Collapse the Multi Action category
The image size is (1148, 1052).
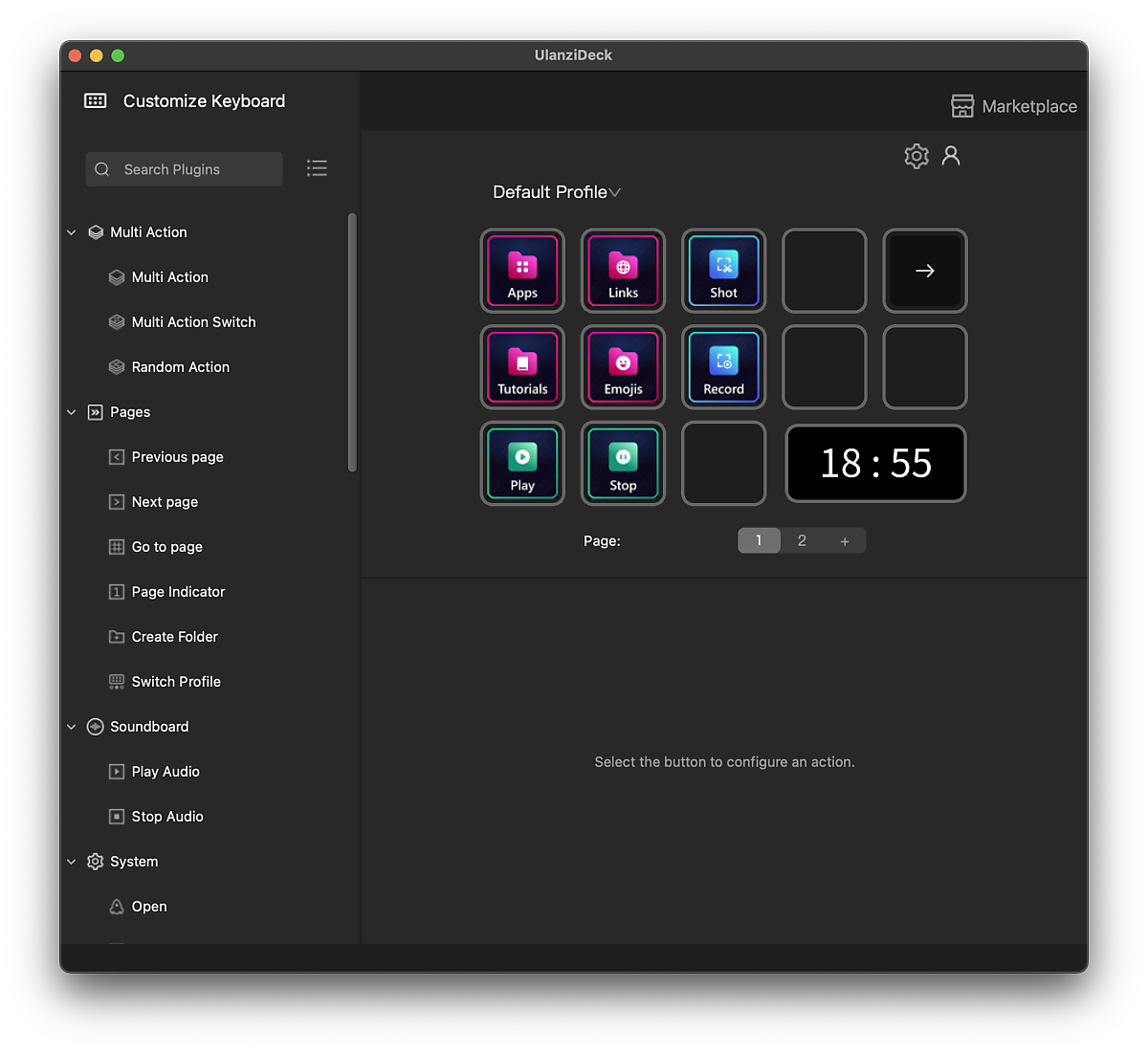(71, 232)
